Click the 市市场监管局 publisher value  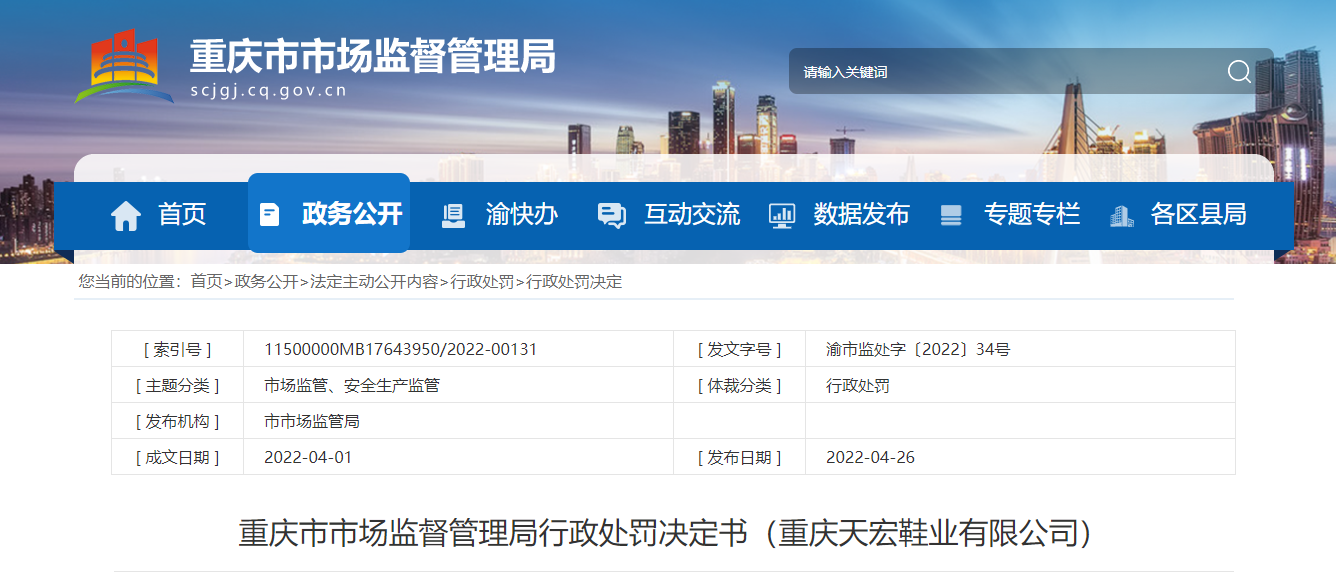click(x=312, y=421)
